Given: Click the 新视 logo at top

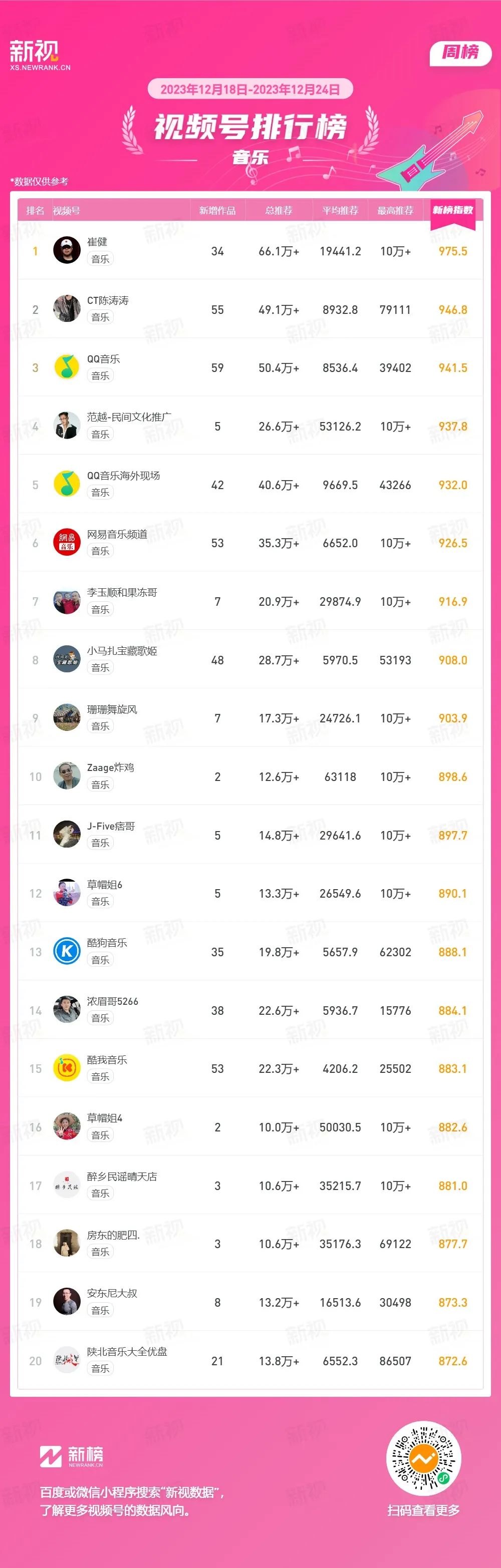Looking at the screenshot, I should click(x=40, y=56).
